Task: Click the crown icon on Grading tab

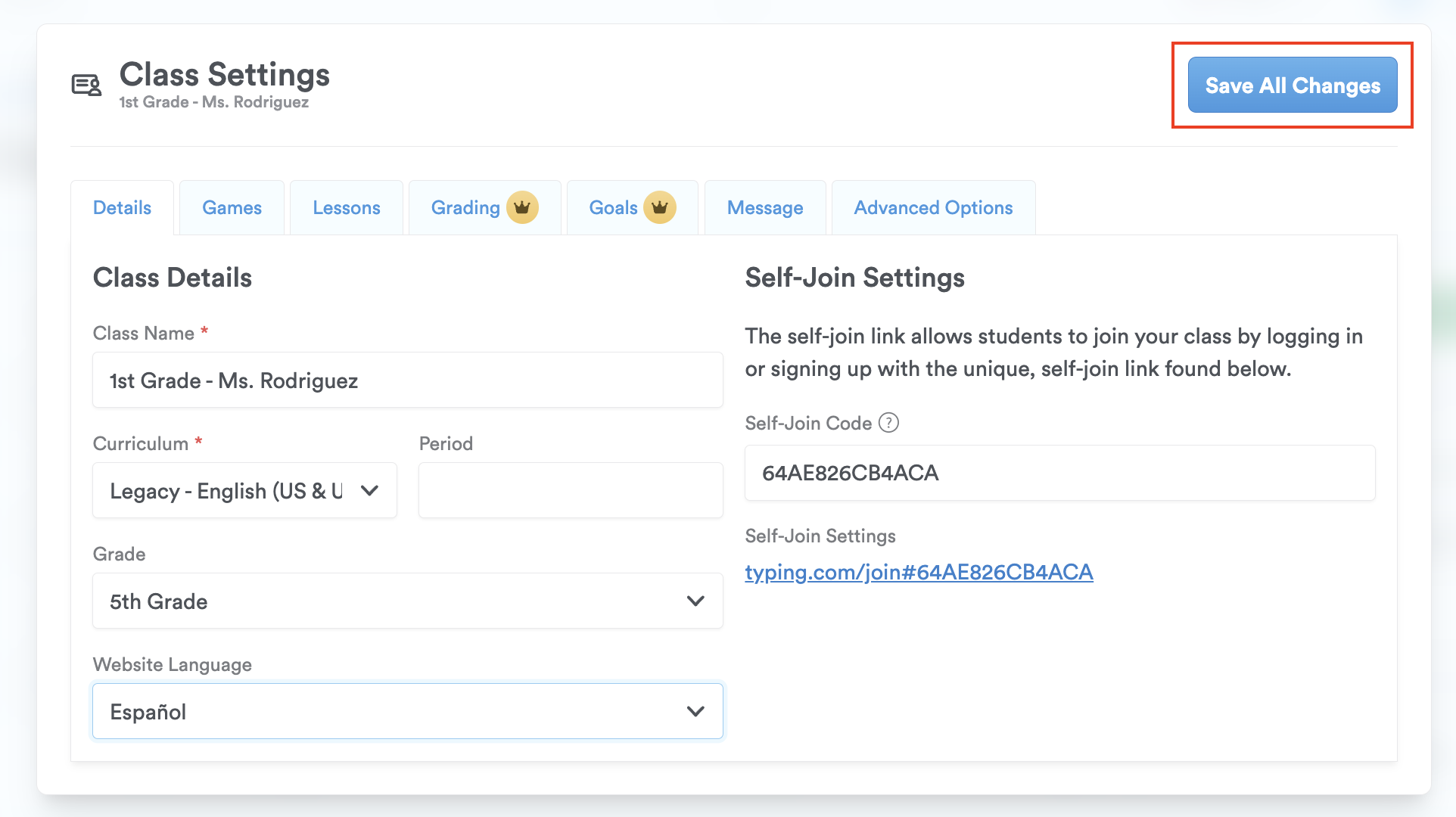Action: [522, 207]
